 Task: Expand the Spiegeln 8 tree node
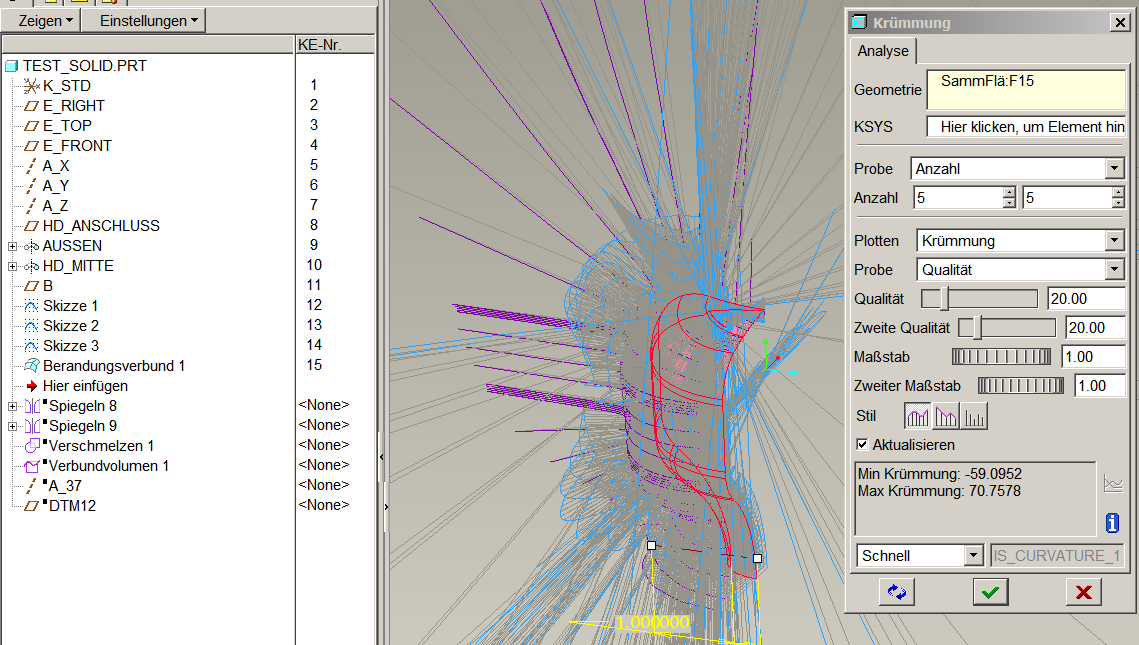coord(12,407)
